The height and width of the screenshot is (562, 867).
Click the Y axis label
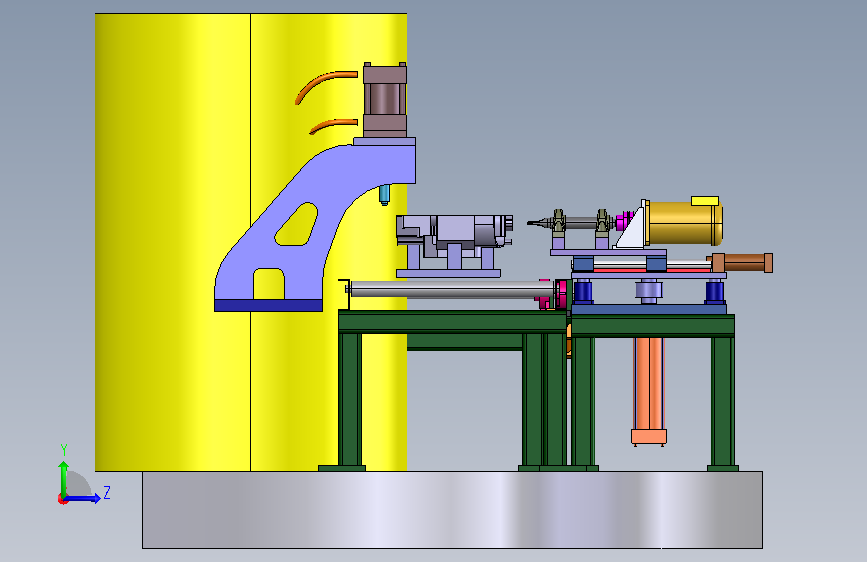click(x=64, y=450)
